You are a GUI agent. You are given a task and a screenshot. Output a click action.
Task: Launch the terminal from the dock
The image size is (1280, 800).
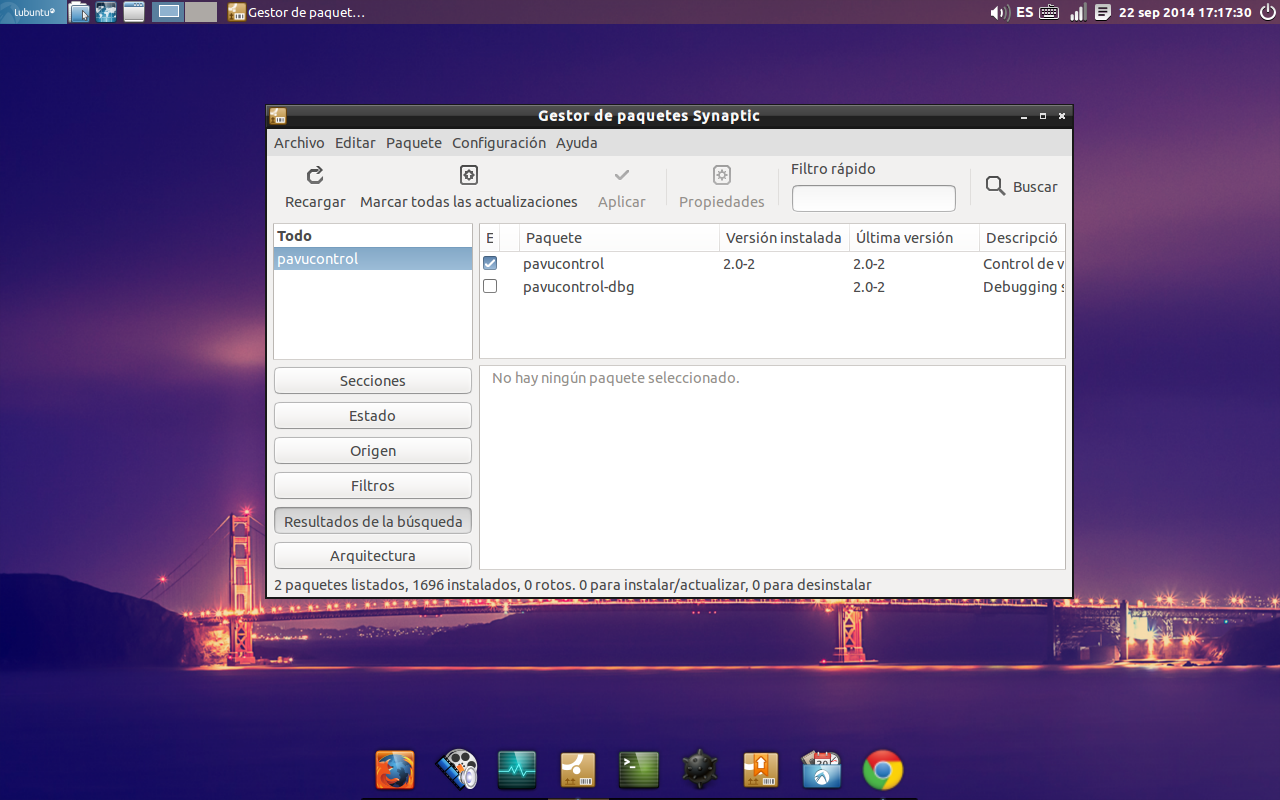(638, 769)
